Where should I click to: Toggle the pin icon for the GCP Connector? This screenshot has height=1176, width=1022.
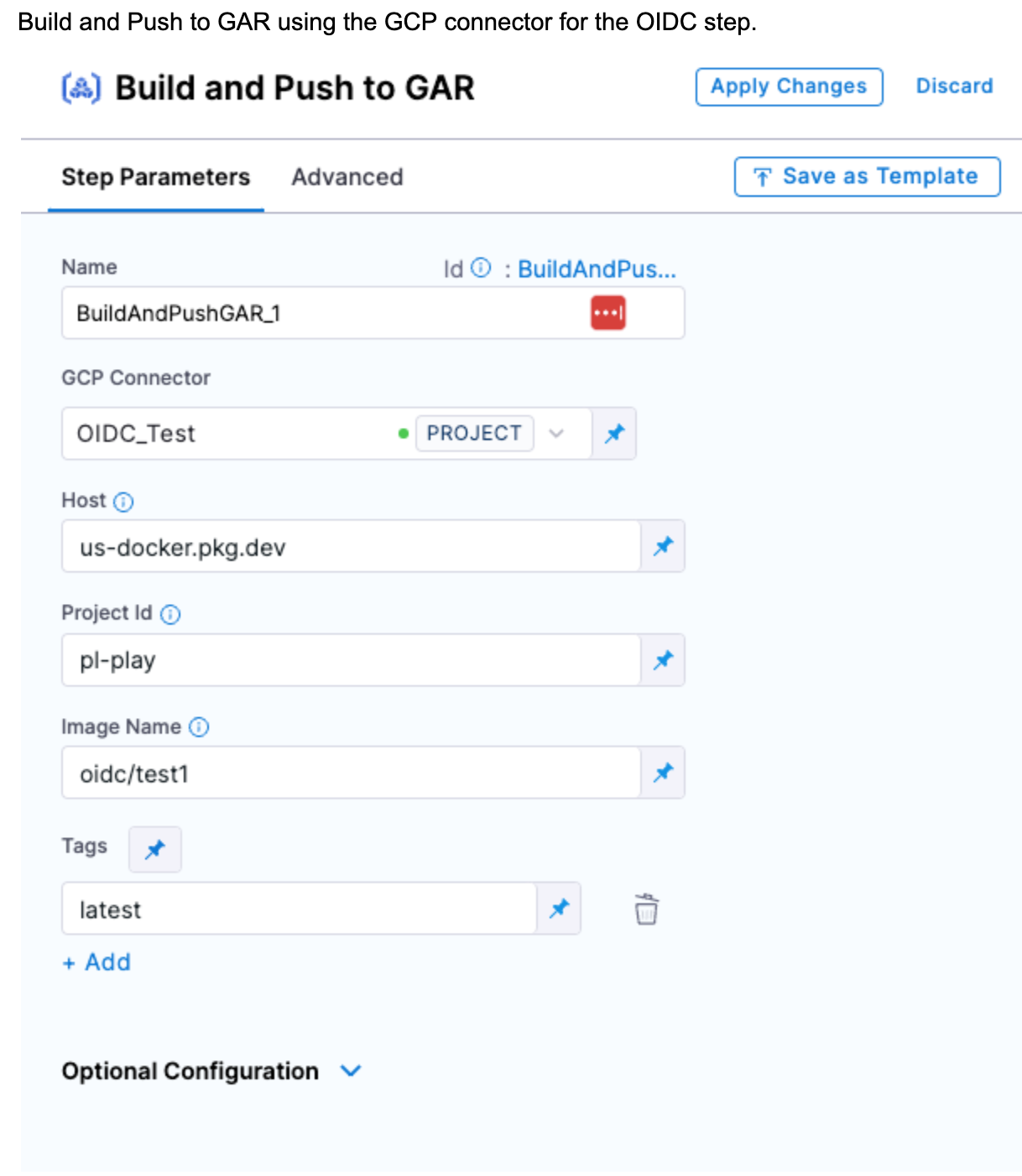(x=614, y=433)
